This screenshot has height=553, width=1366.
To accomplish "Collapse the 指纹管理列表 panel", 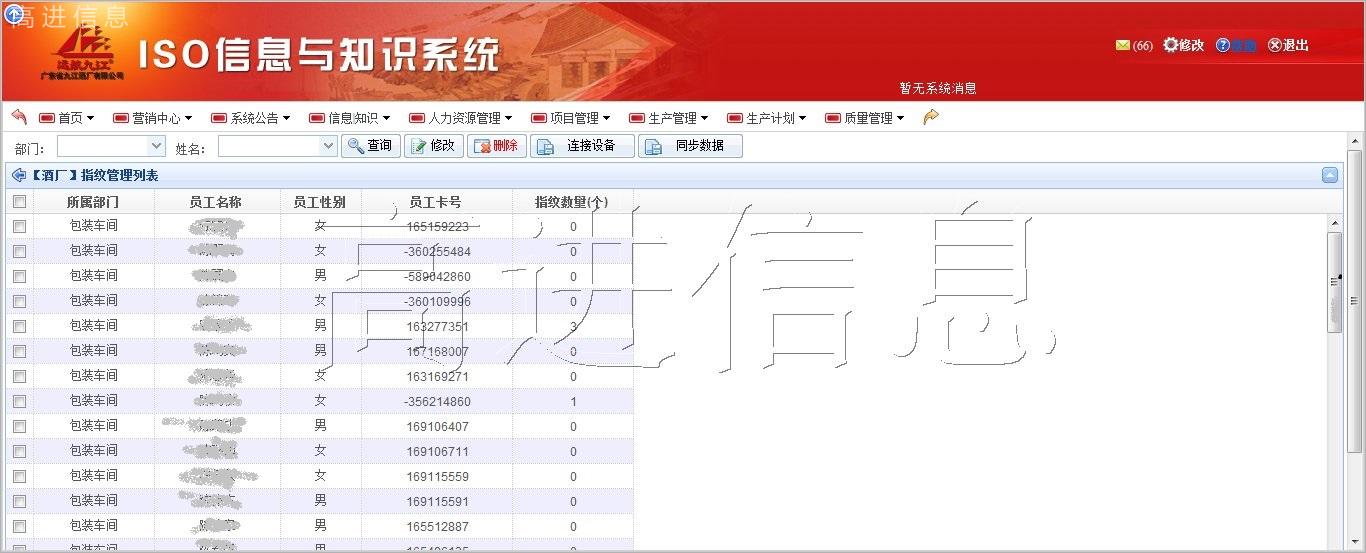I will (x=1330, y=175).
